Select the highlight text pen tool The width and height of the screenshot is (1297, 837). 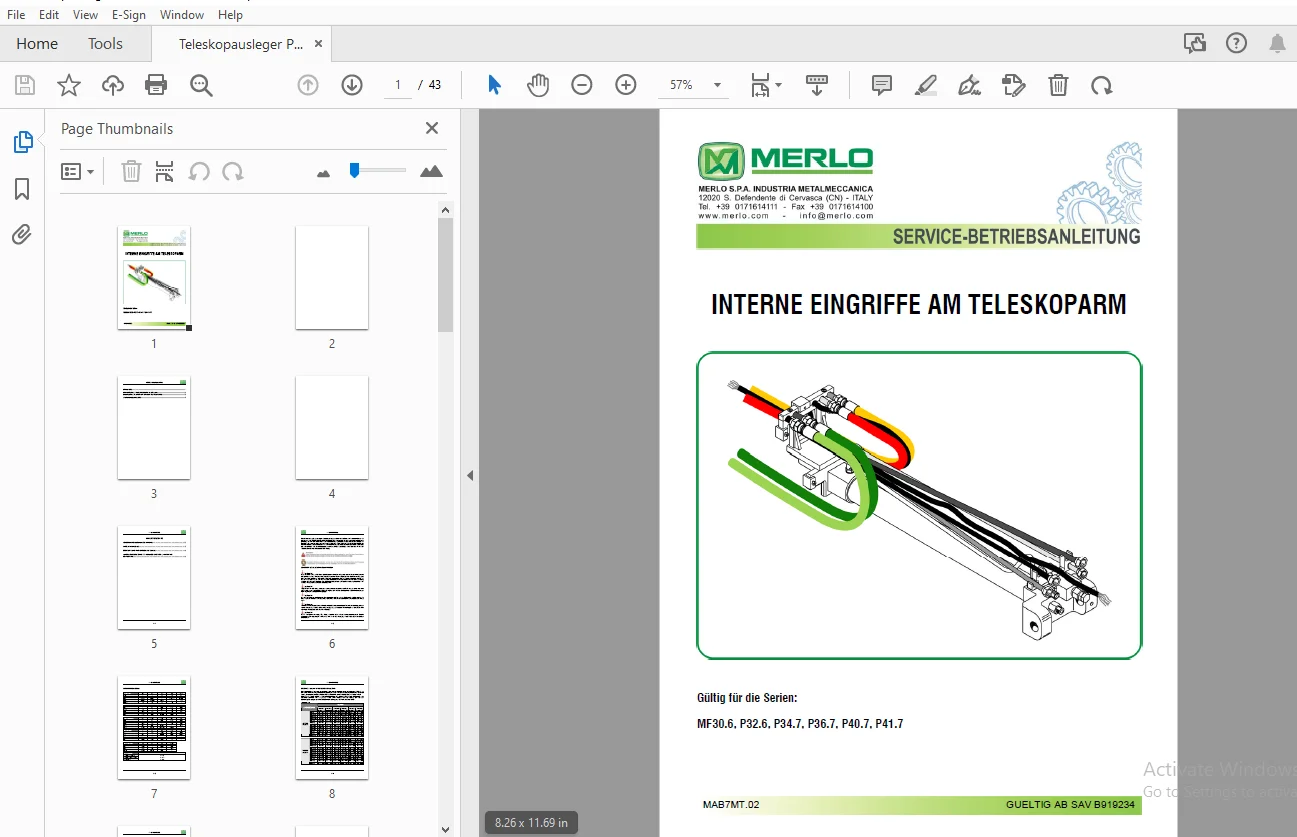pos(926,85)
